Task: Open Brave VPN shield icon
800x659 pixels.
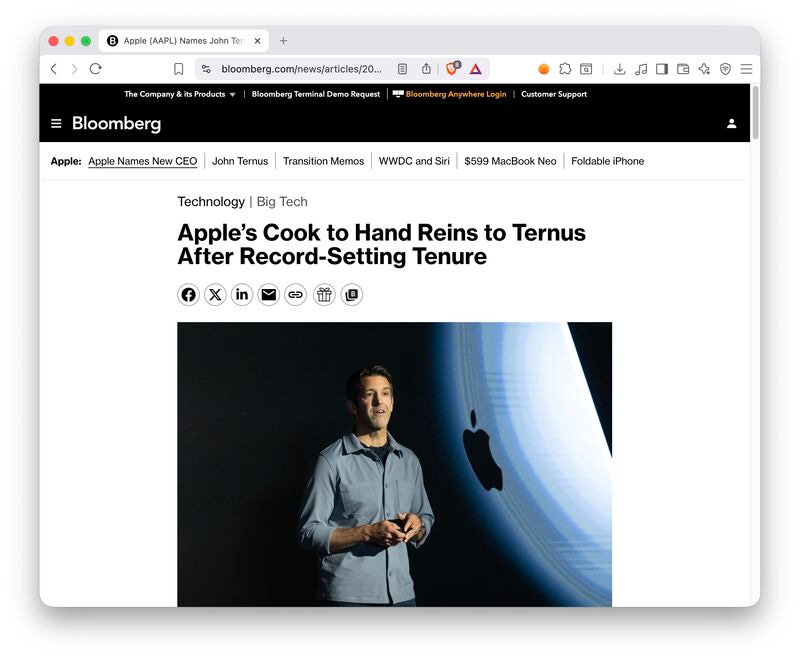Action: (x=725, y=69)
